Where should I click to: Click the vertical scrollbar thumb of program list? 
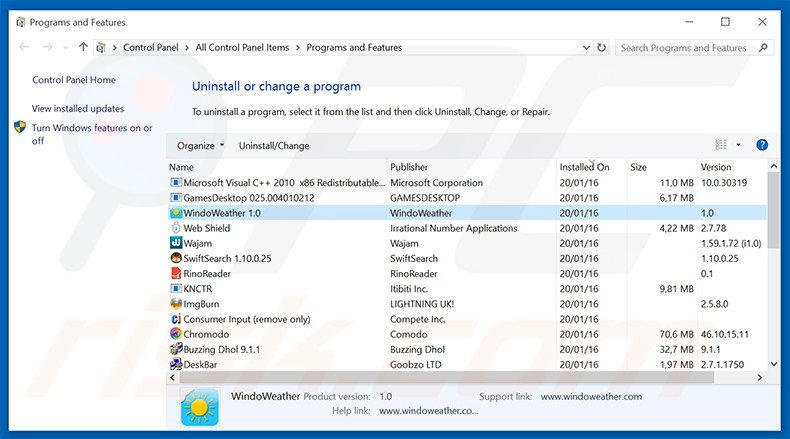click(774, 209)
